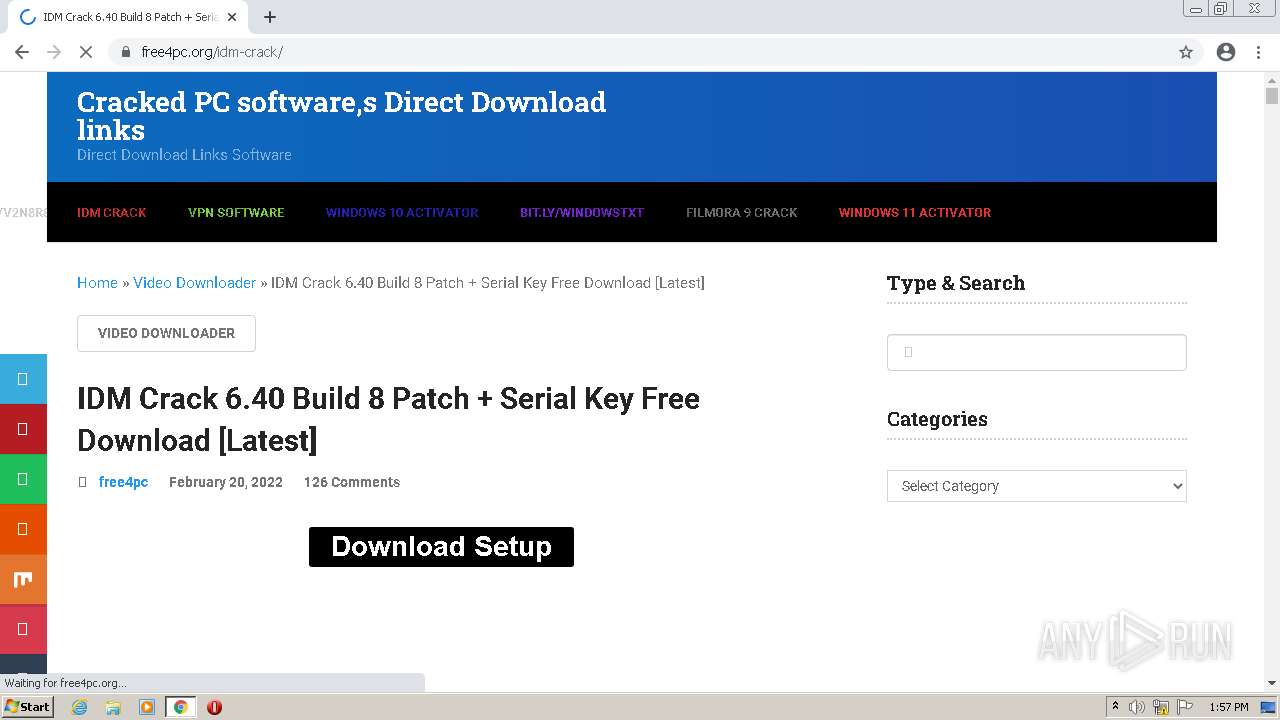This screenshot has height=720, width=1280.
Task: Open File Explorer from taskbar
Action: point(113,707)
